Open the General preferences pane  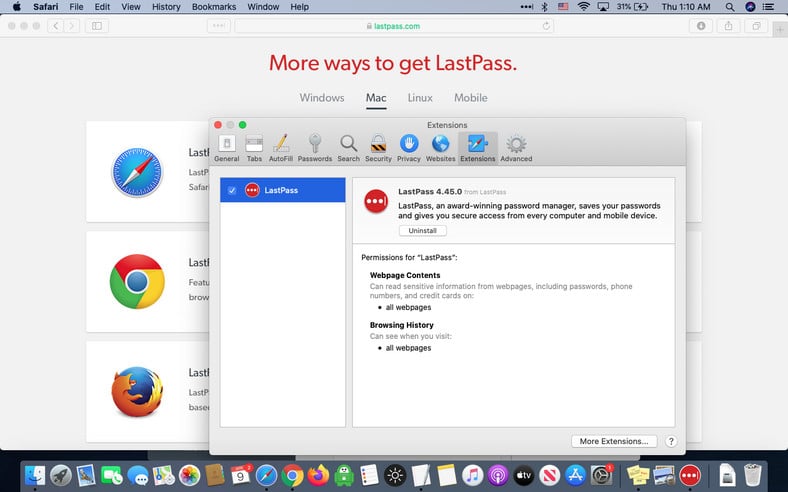click(227, 148)
